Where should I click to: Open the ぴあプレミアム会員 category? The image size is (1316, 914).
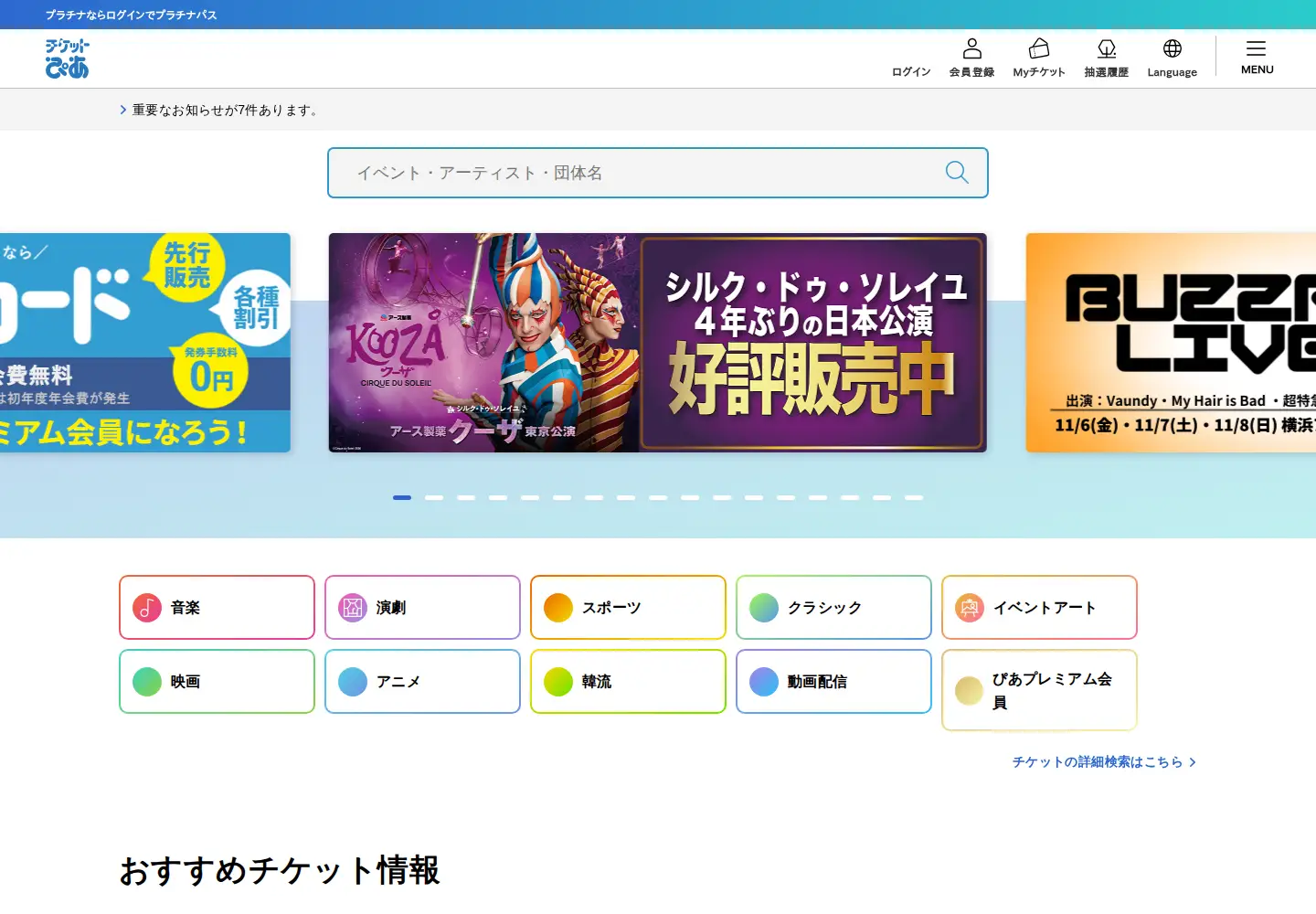point(1039,690)
